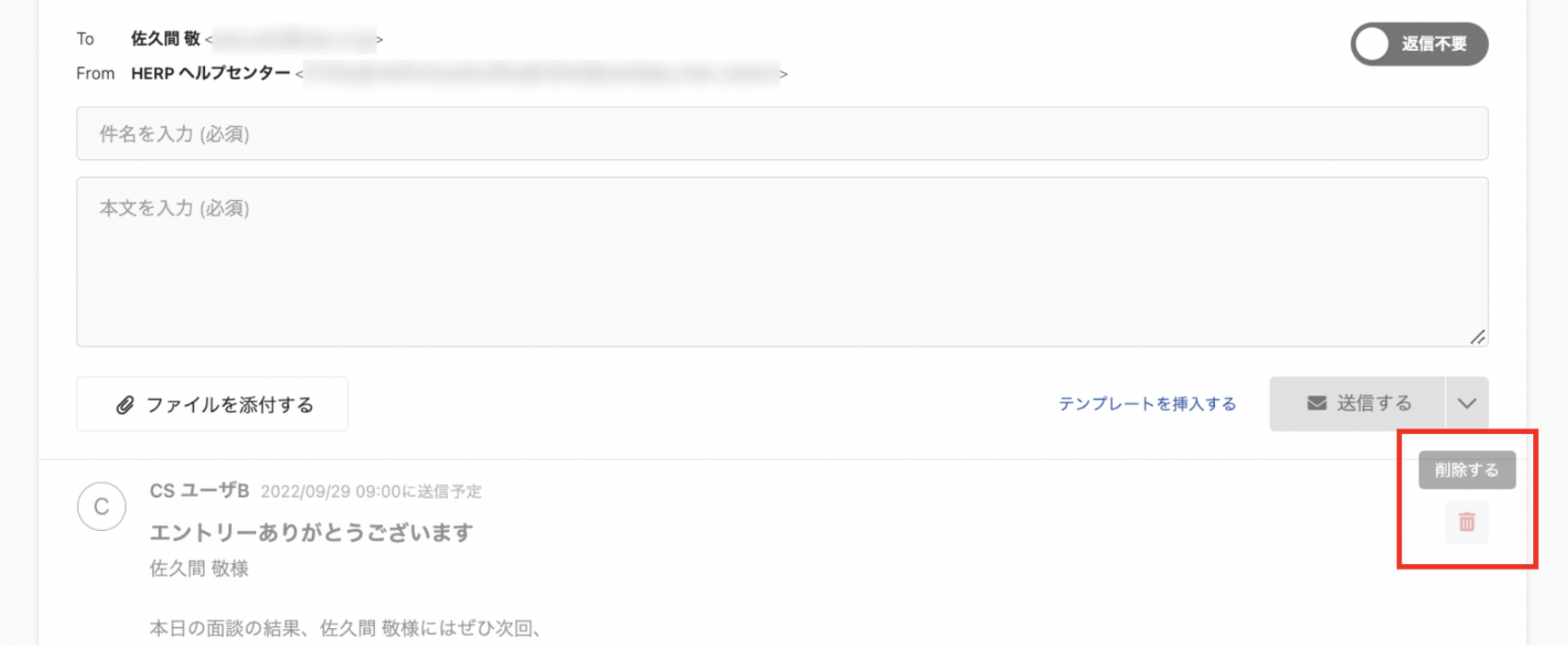
Task: Click the 佐久間 敬様 greeting line
Action: 199,568
